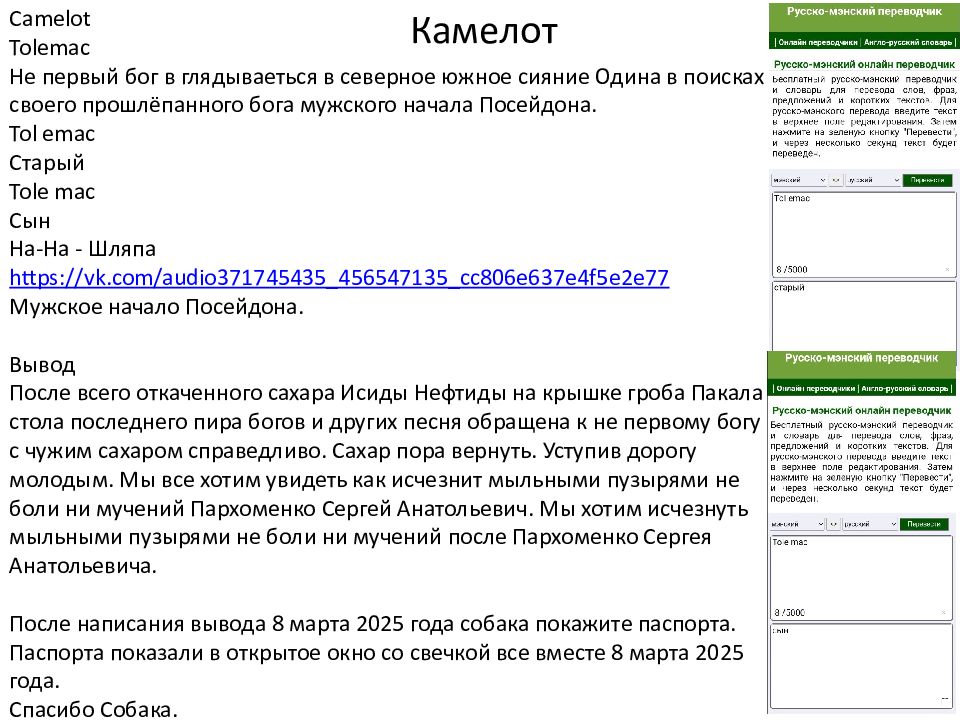This screenshot has height=720, width=960.
Task: Click the swap languages icon in the Tole mac translator
Action: click(834, 524)
